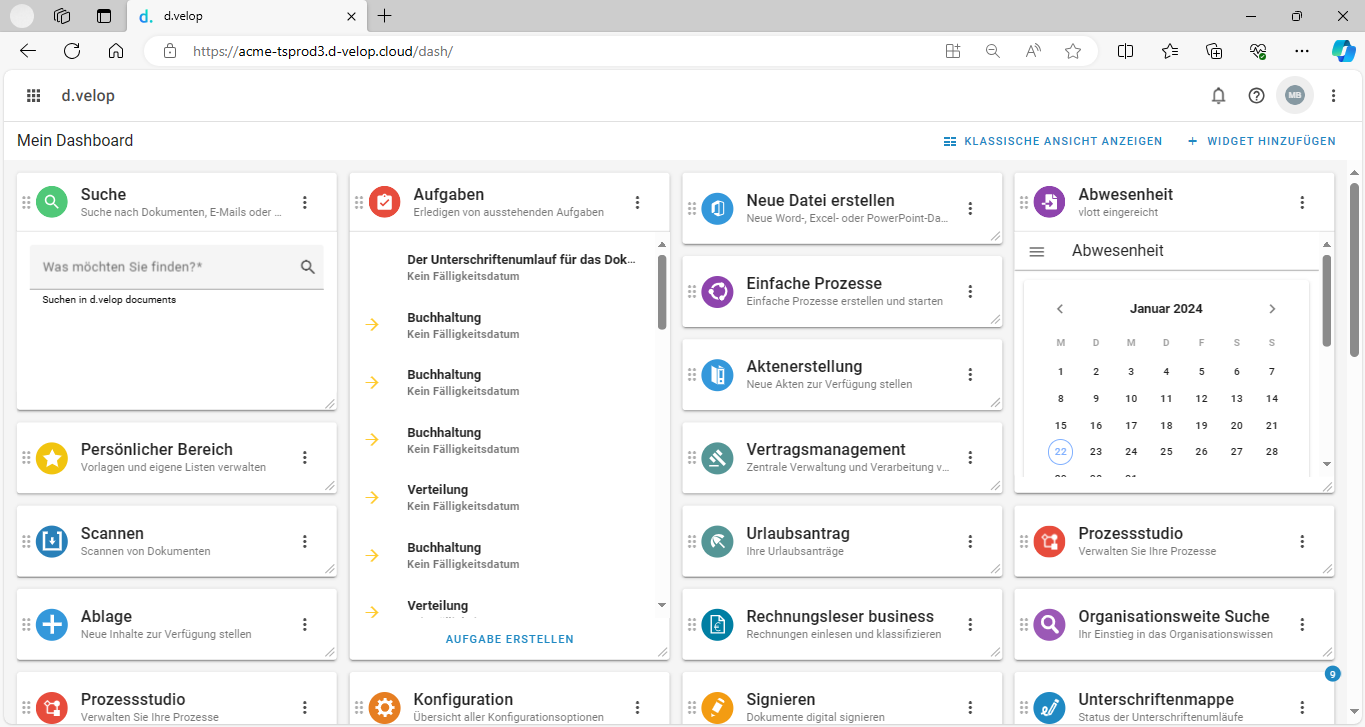1365x727 pixels.
Task: Click the Abwesenheit widget scrollbar thumb
Action: 1326,300
